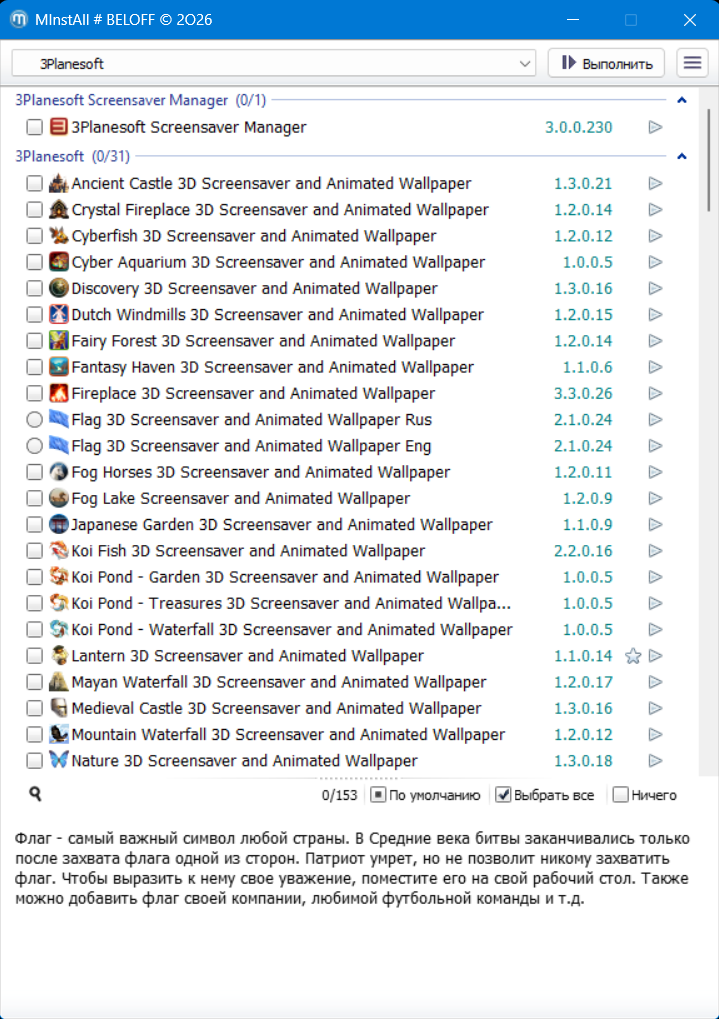Select 'Koi Pond - Treasures 3D' row text
The image size is (719, 1019).
291,603
